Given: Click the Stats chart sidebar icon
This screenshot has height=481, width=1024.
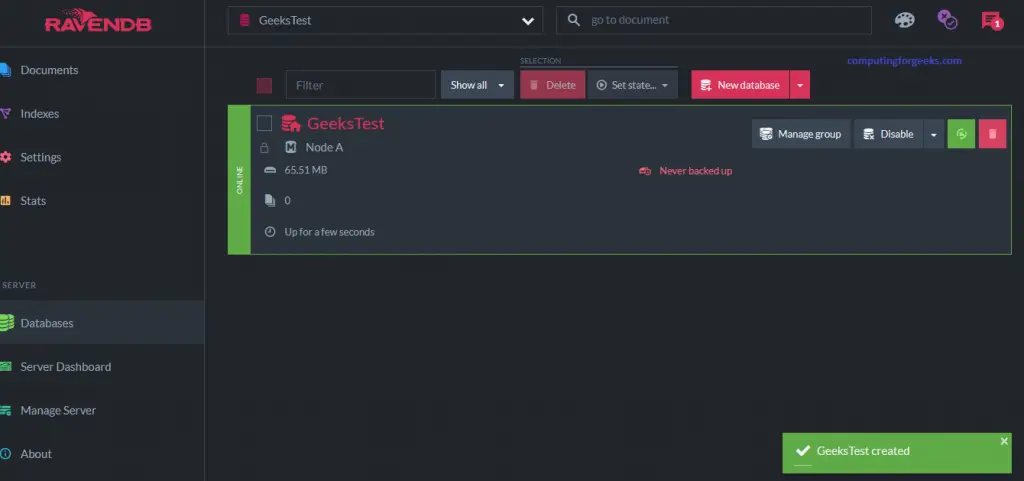Looking at the screenshot, I should pos(5,201).
